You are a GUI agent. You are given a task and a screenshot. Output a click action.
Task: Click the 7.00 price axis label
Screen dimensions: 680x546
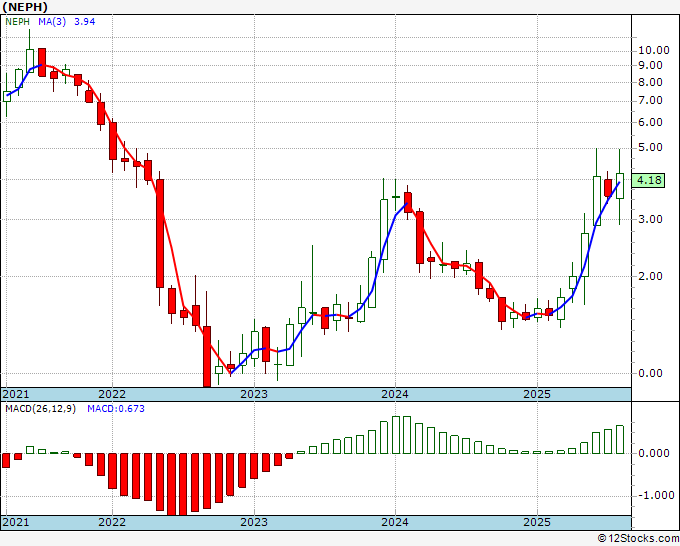pos(650,101)
